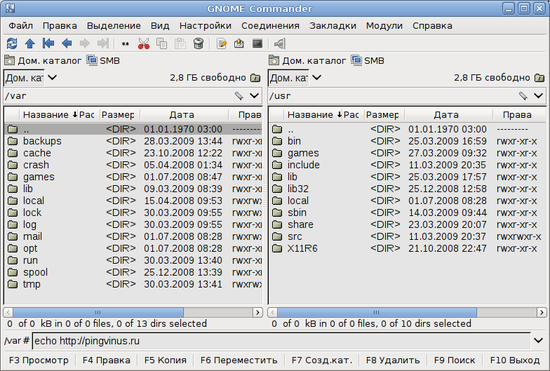Go forward with the right arrow icon
The image size is (550, 371).
click(85, 43)
